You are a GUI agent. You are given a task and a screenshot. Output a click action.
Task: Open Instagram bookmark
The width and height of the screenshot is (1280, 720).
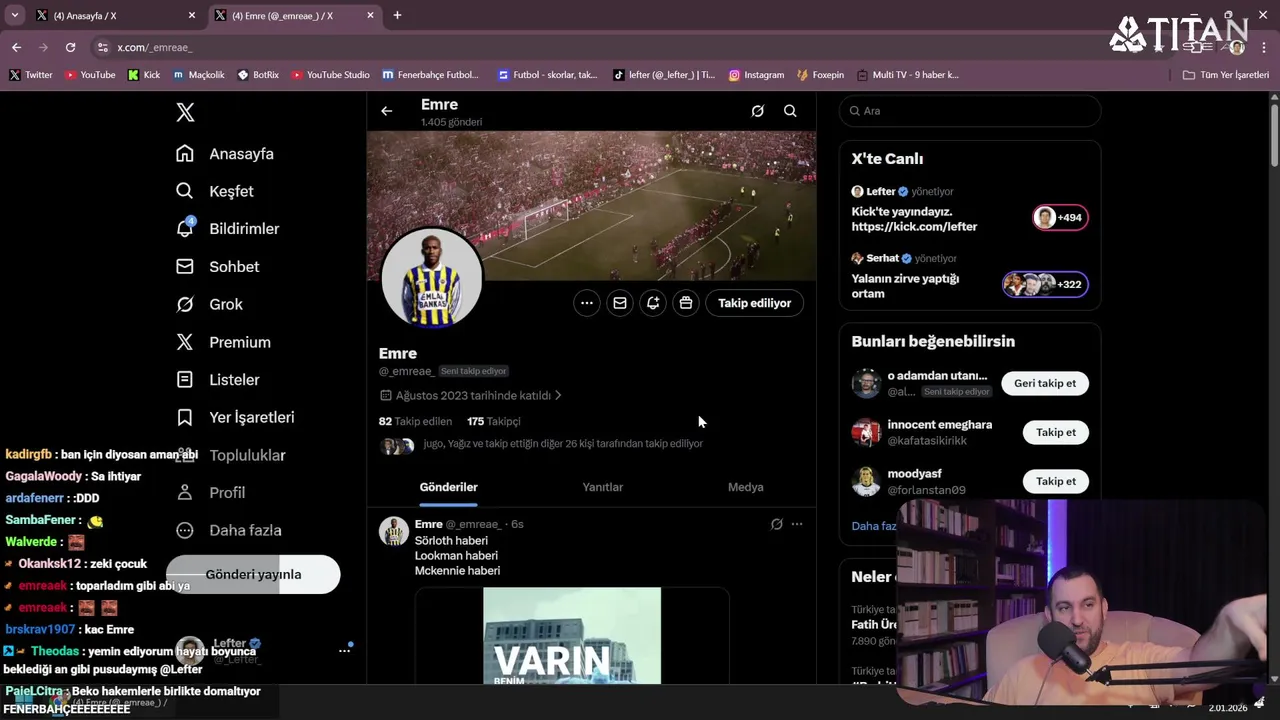756,75
